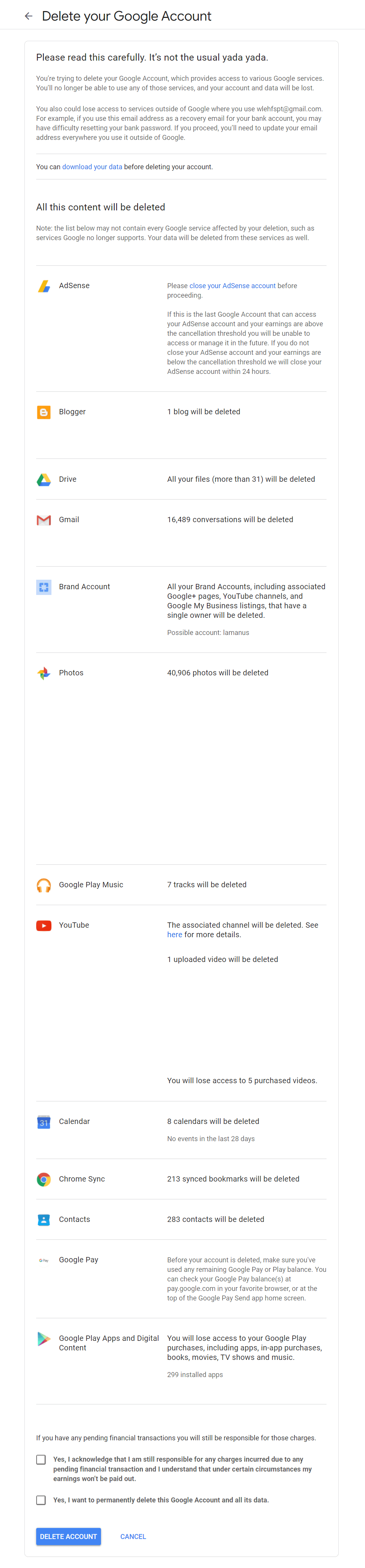Click the AdSense service icon
Image resolution: width=365 pixels, height=1568 pixels.
coord(44,286)
